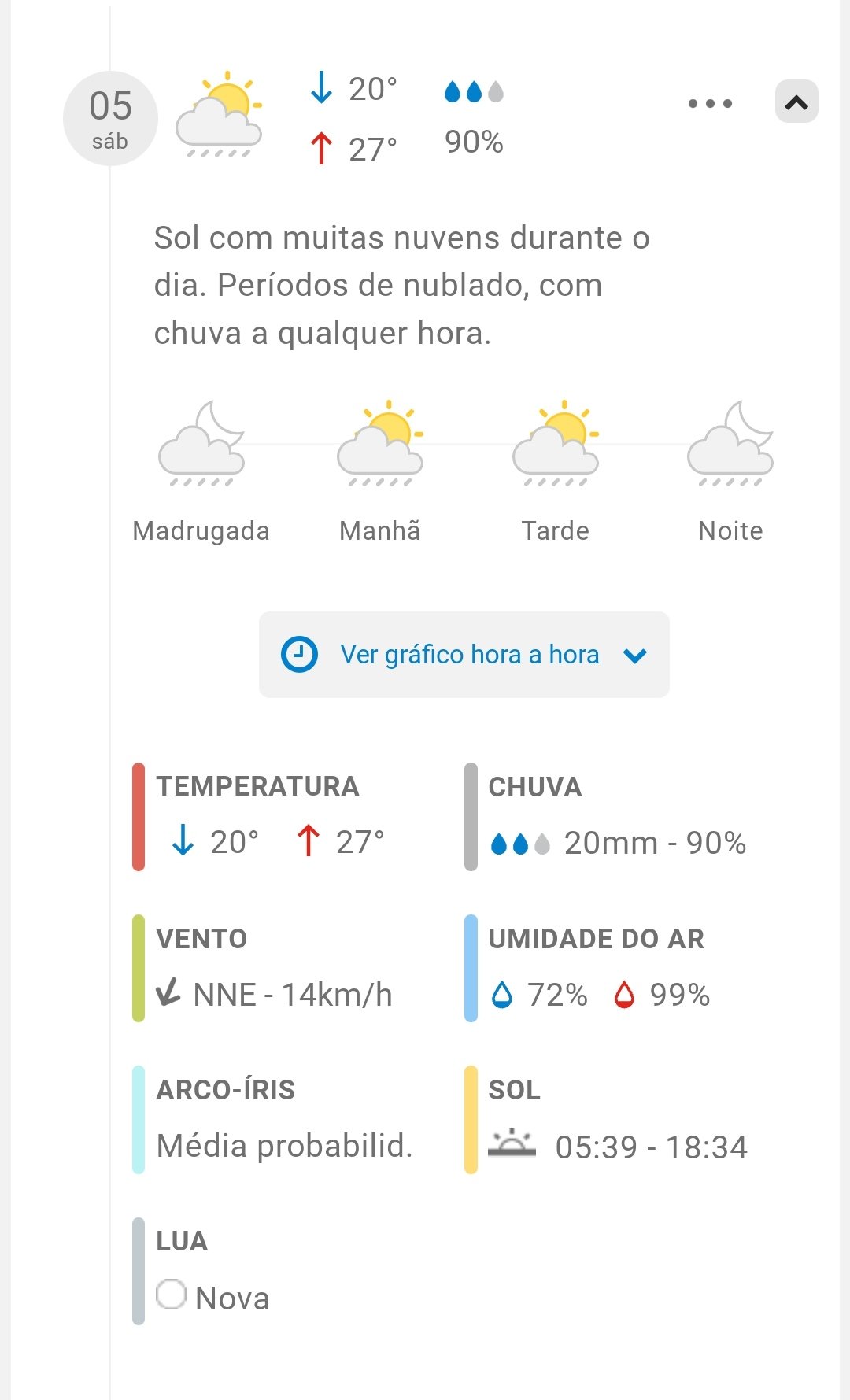Click the clock icon in hourly chart button
850x1400 pixels.
(x=299, y=655)
